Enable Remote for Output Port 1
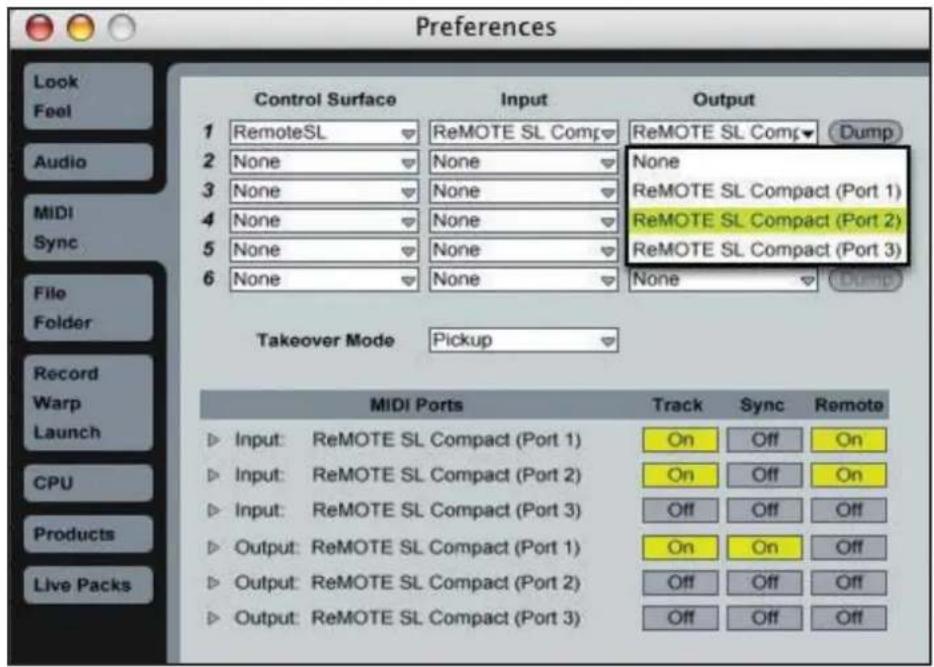Viewport: 934px width, 667px height. click(x=848, y=547)
